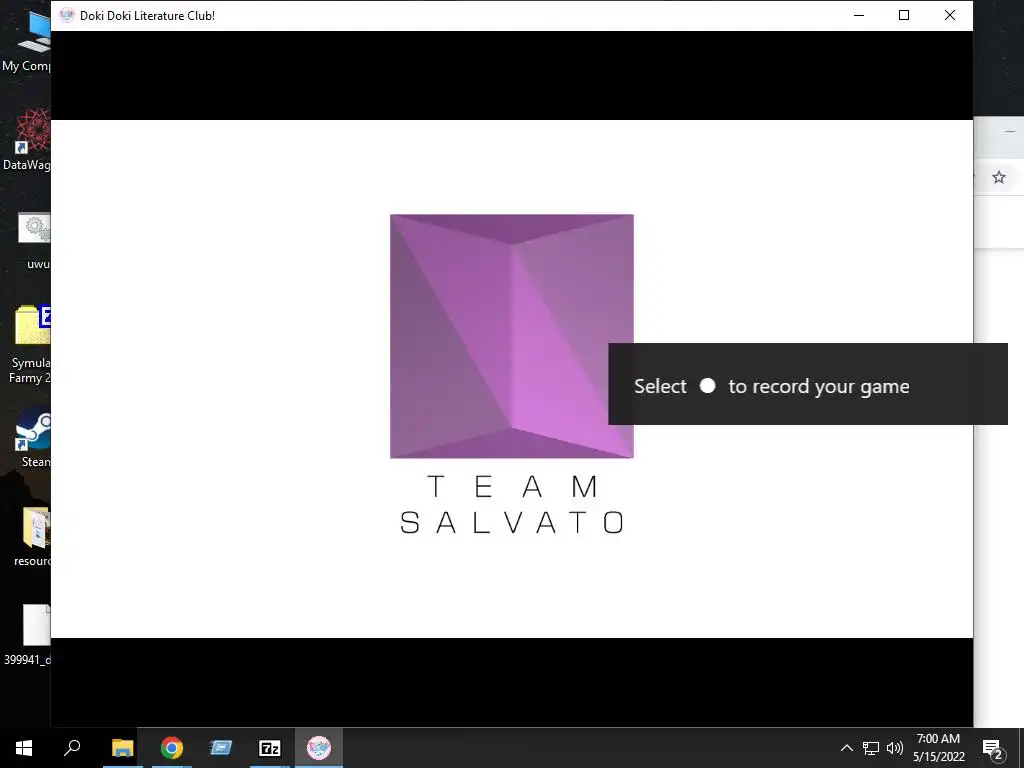Open the volume control tray icon

tap(895, 748)
